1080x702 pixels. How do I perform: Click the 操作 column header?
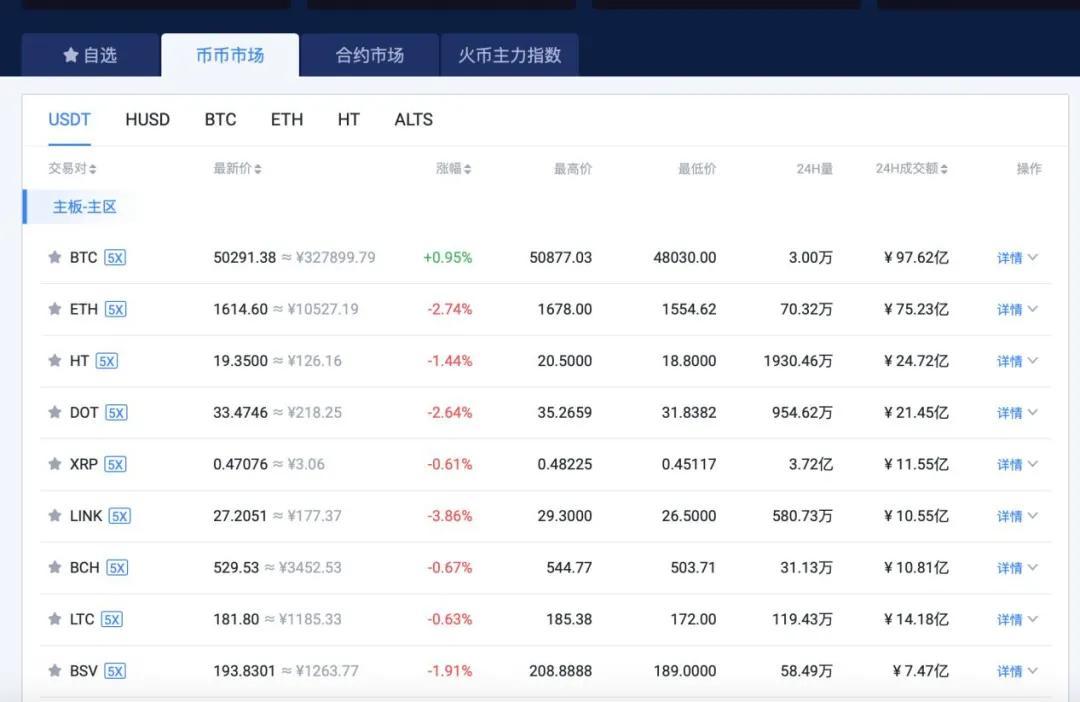[x=1029, y=169]
